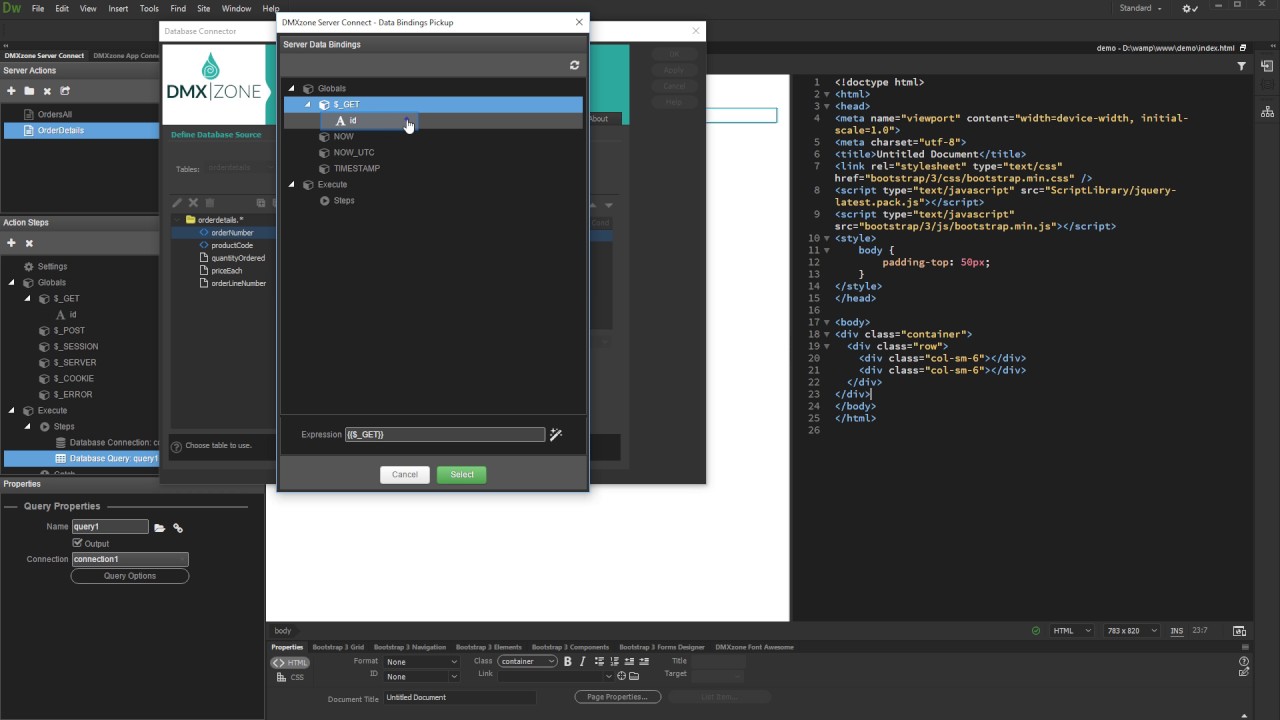Switch to Bootstrap 3 Grid tab

coord(338,647)
